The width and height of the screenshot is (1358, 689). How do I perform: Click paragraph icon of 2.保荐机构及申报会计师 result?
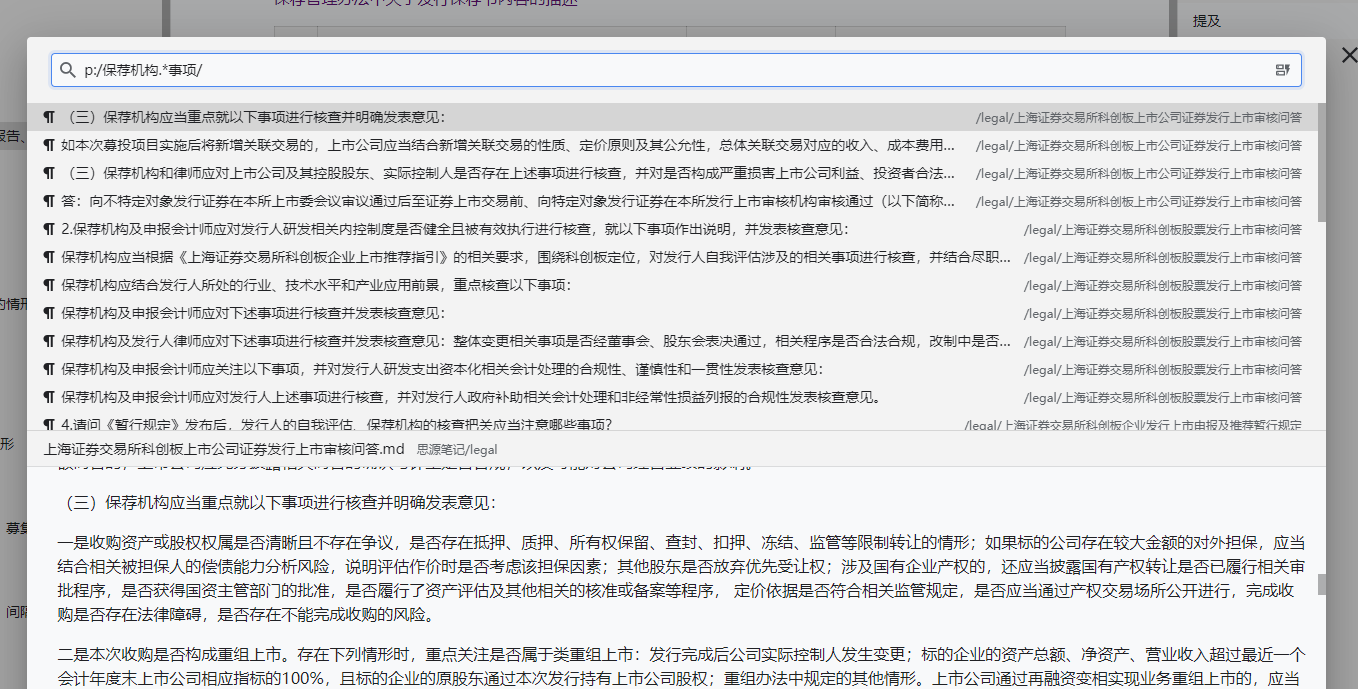(49, 229)
